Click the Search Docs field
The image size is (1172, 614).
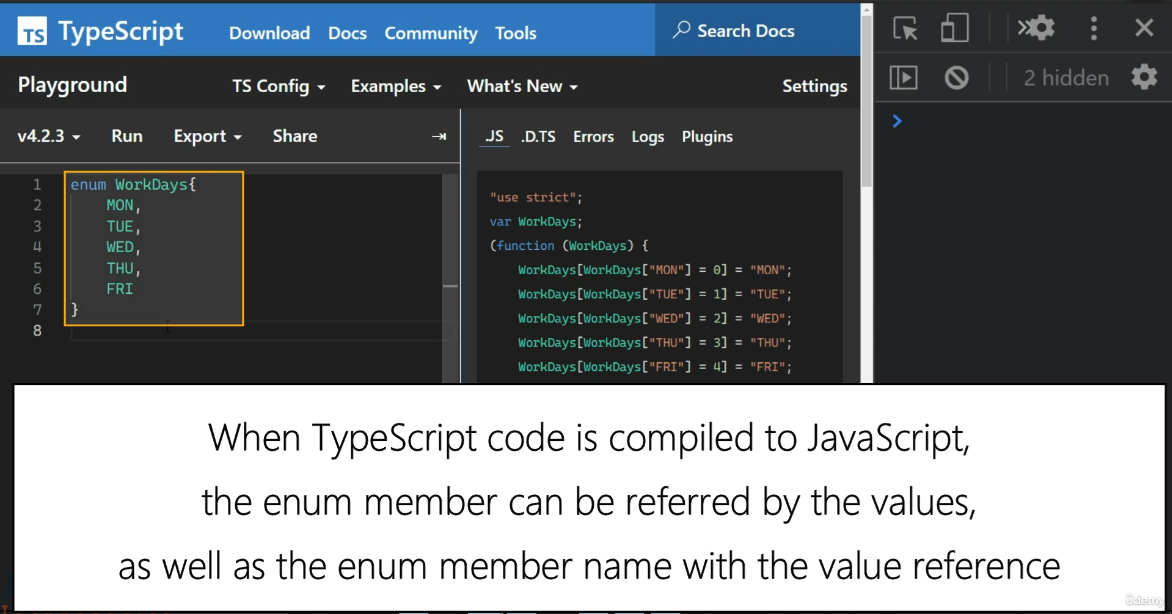click(x=758, y=31)
